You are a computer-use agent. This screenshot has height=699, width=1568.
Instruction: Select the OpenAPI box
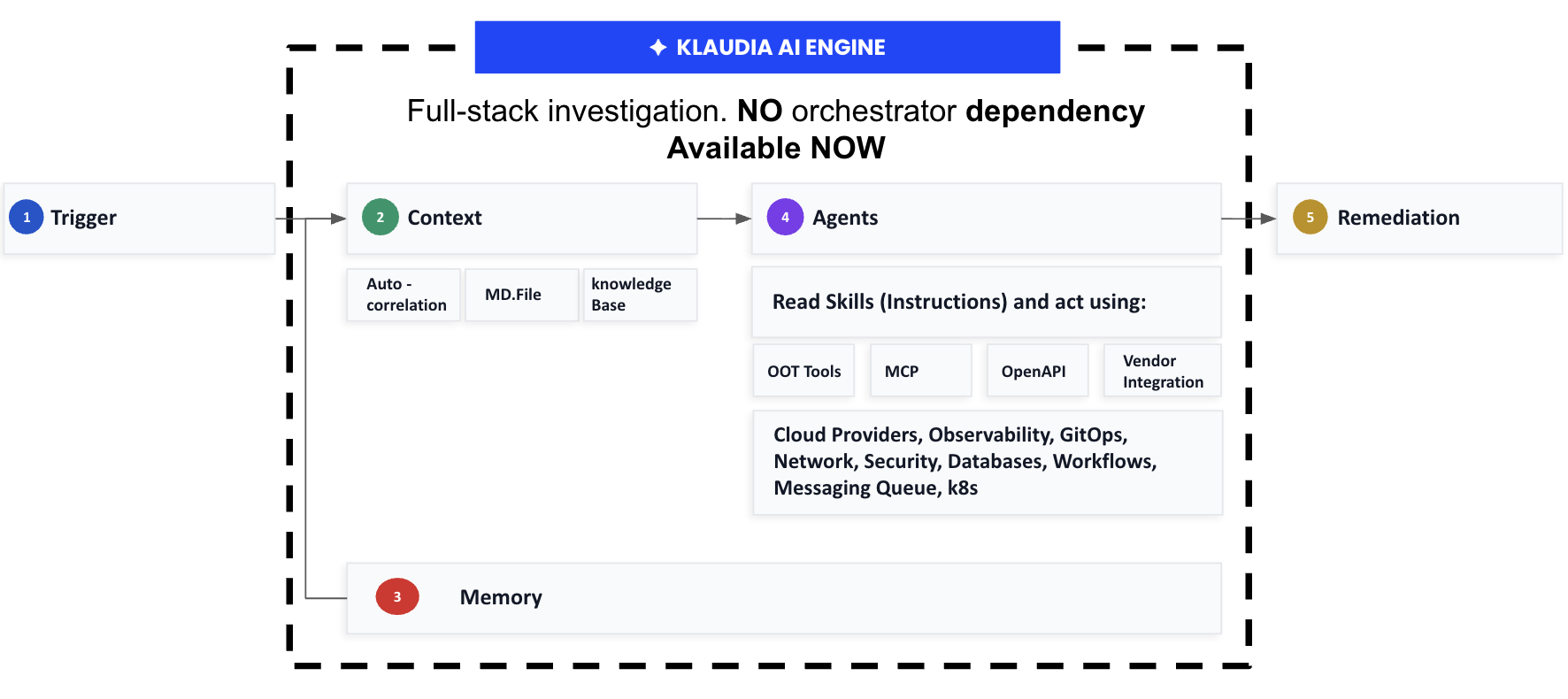[x=1038, y=371]
